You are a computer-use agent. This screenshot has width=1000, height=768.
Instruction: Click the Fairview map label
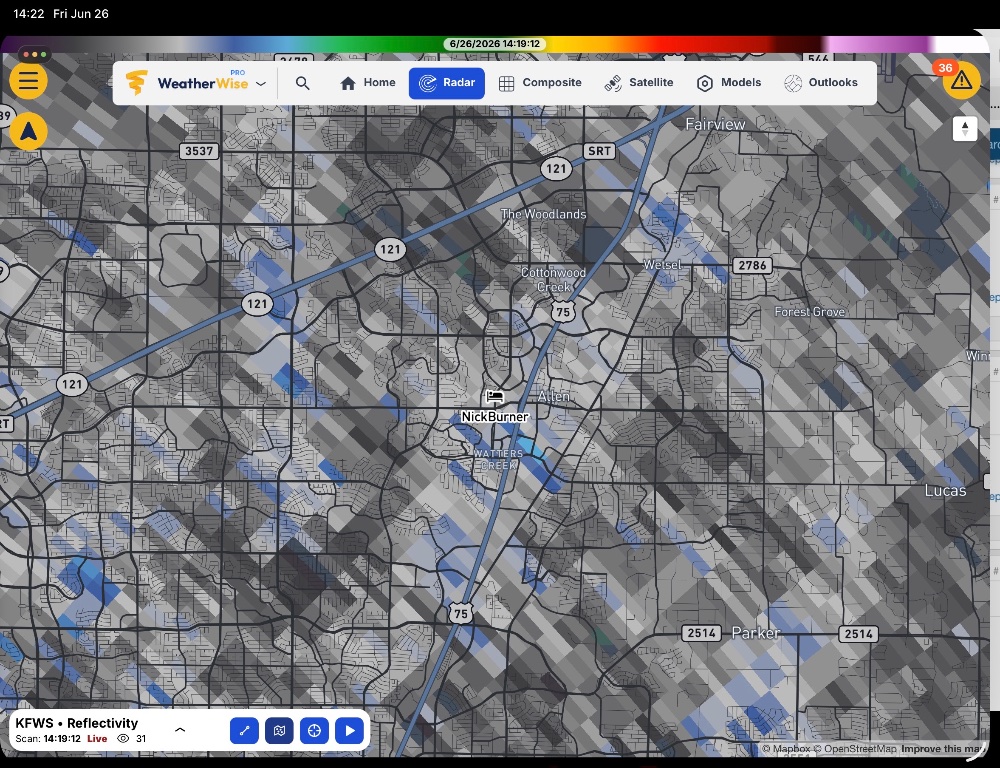click(715, 124)
